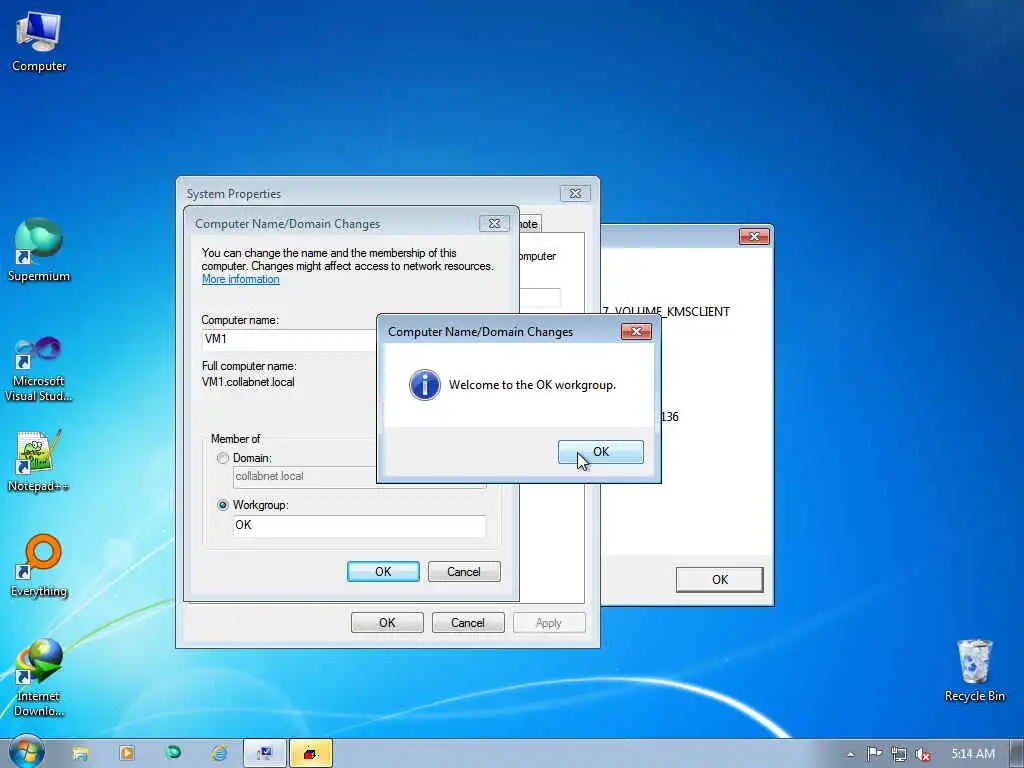
Task: Click Cancel in the Computer Name/Domain Changes dialog
Action: pyautogui.click(x=464, y=571)
